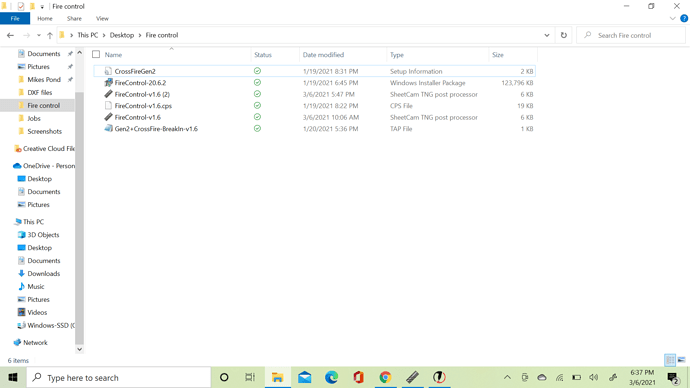Expand the ribbon chevron
Viewport: 690px width, 388px height.
coord(672,18)
